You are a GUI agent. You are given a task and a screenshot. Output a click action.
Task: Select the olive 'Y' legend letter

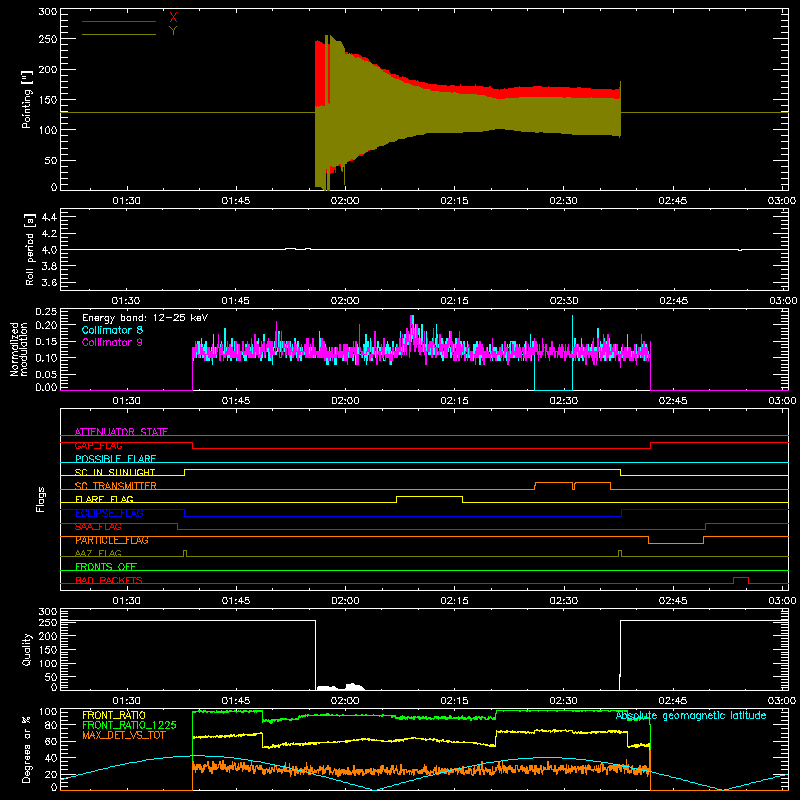click(x=173, y=31)
